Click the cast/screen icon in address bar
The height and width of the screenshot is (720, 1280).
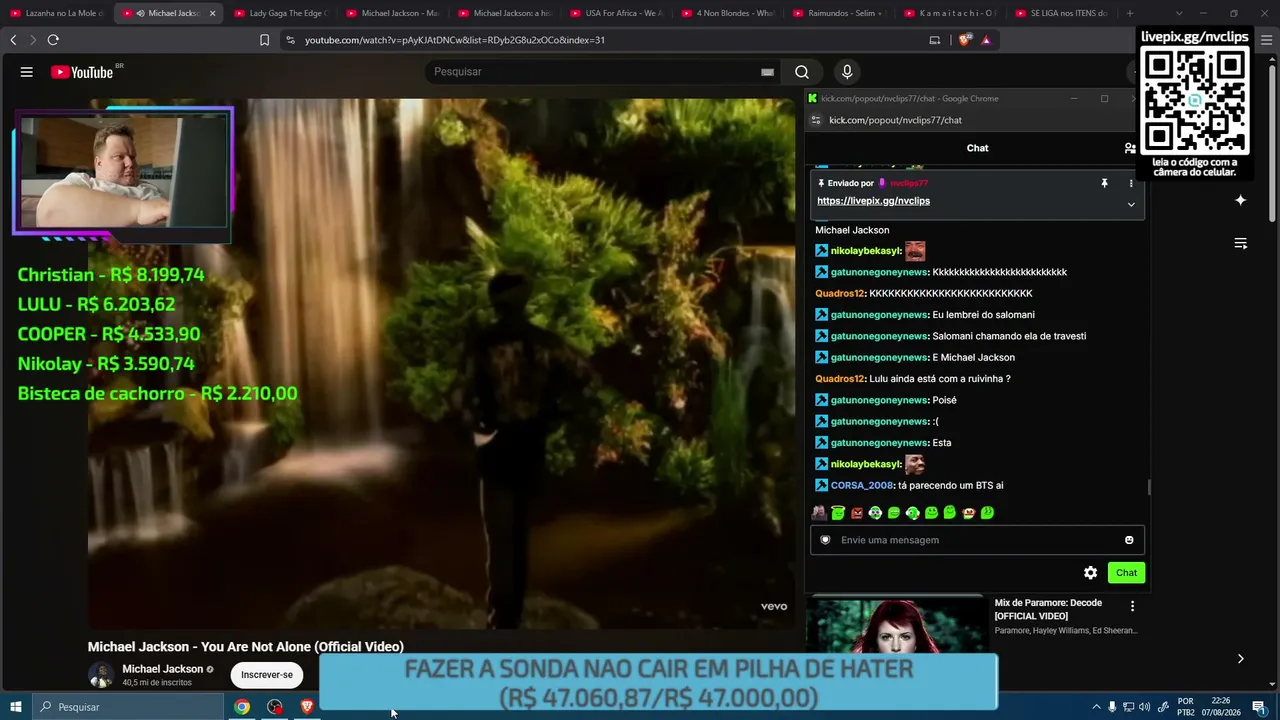[935, 40]
